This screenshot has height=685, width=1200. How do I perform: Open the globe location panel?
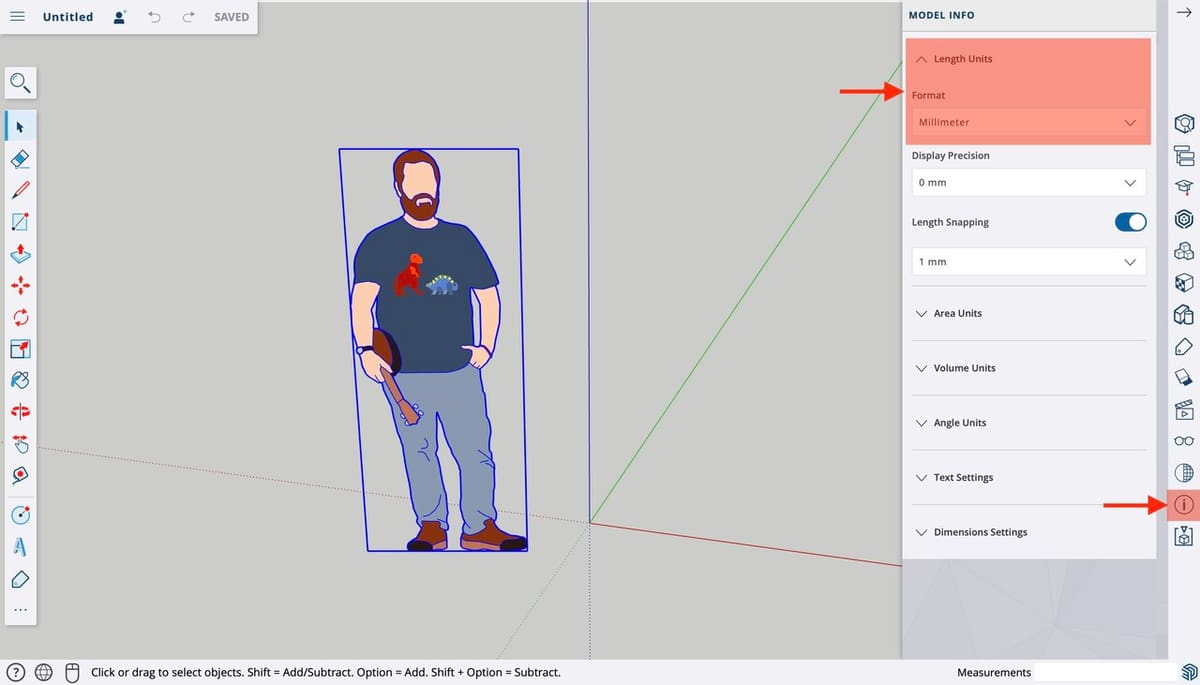pos(1184,472)
